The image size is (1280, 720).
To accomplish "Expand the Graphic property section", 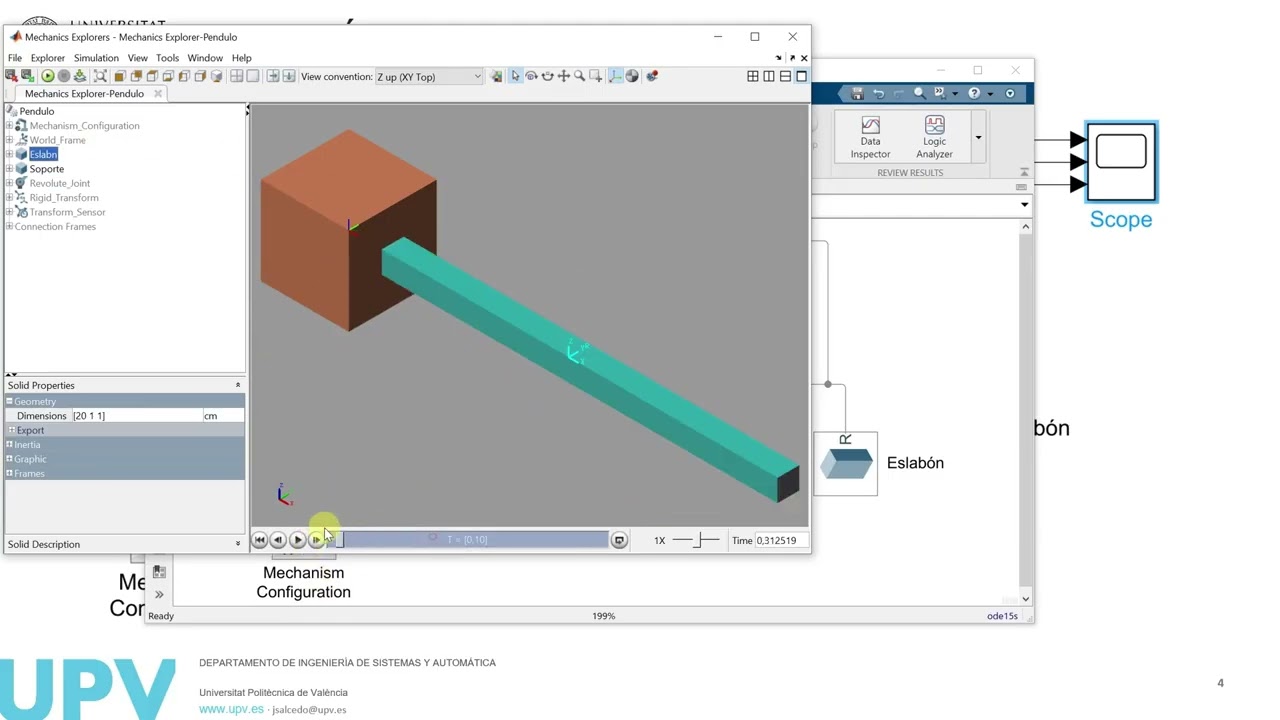I will [x=9, y=459].
